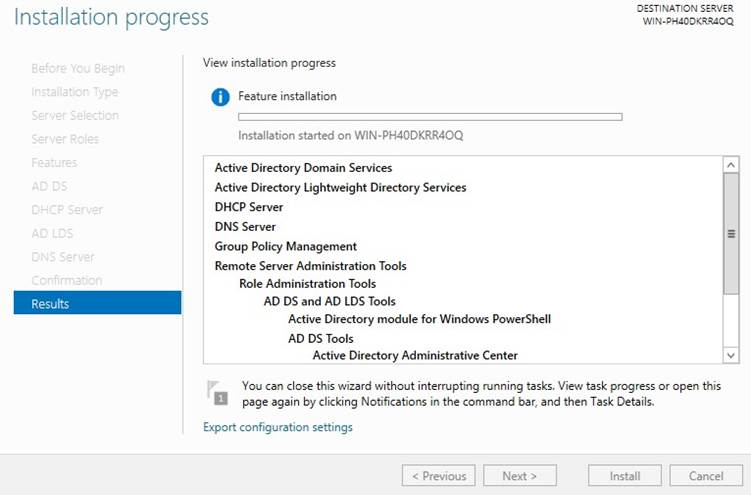The width and height of the screenshot is (751, 495).
Task: Open the Server Roles wizard step
Action: 65,139
